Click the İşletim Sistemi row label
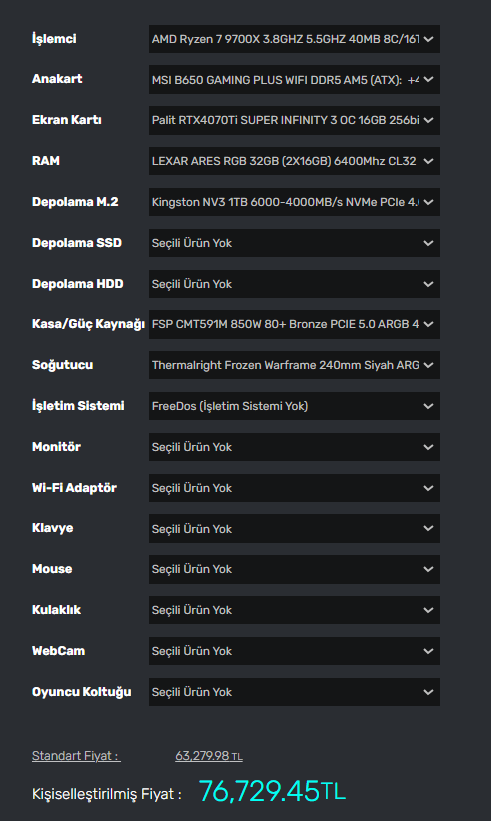Screen dimensions: 491x821 click(78, 406)
